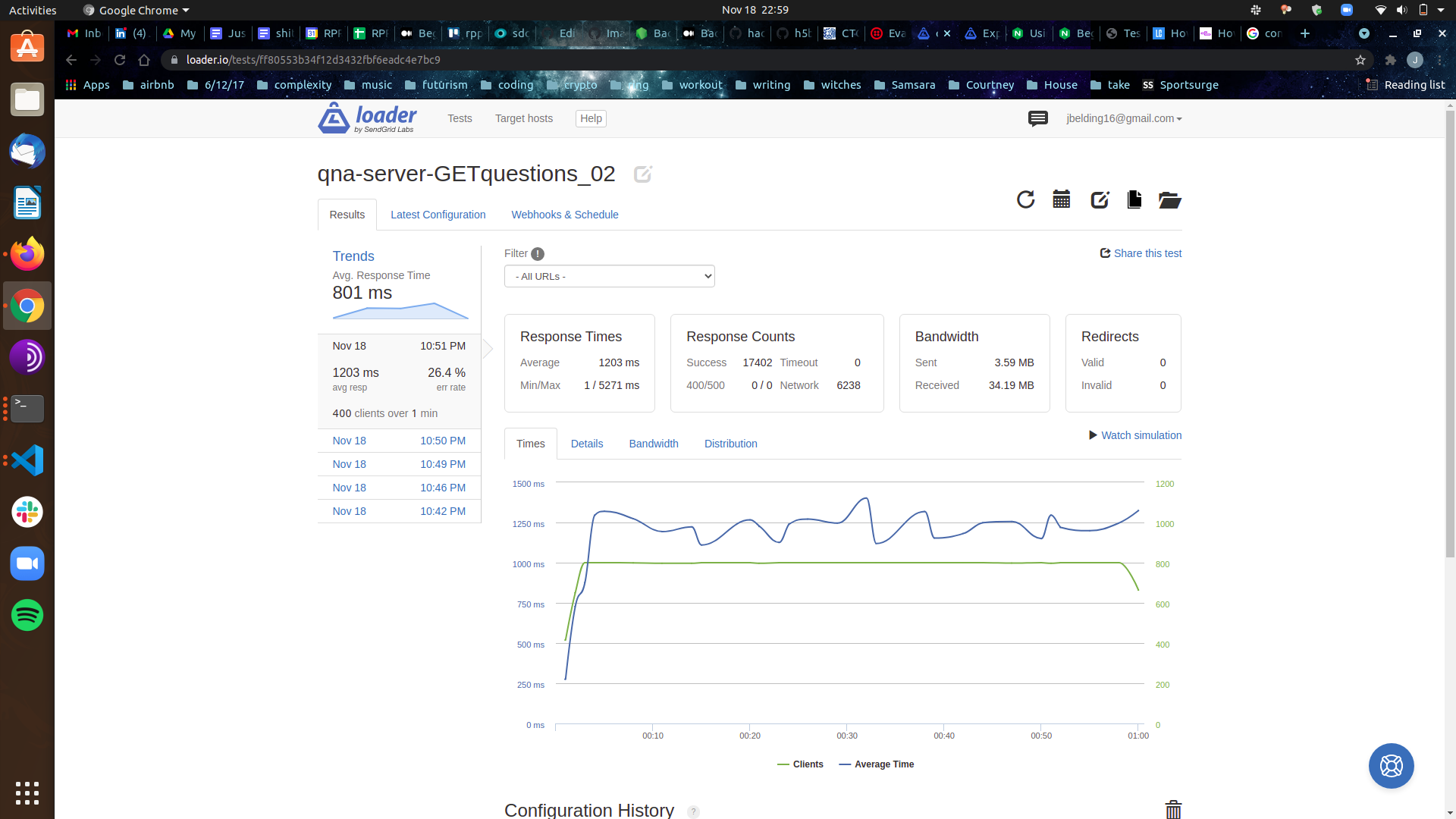The image size is (1456, 819).
Task: Click the Filter info icon
Action: (x=538, y=253)
